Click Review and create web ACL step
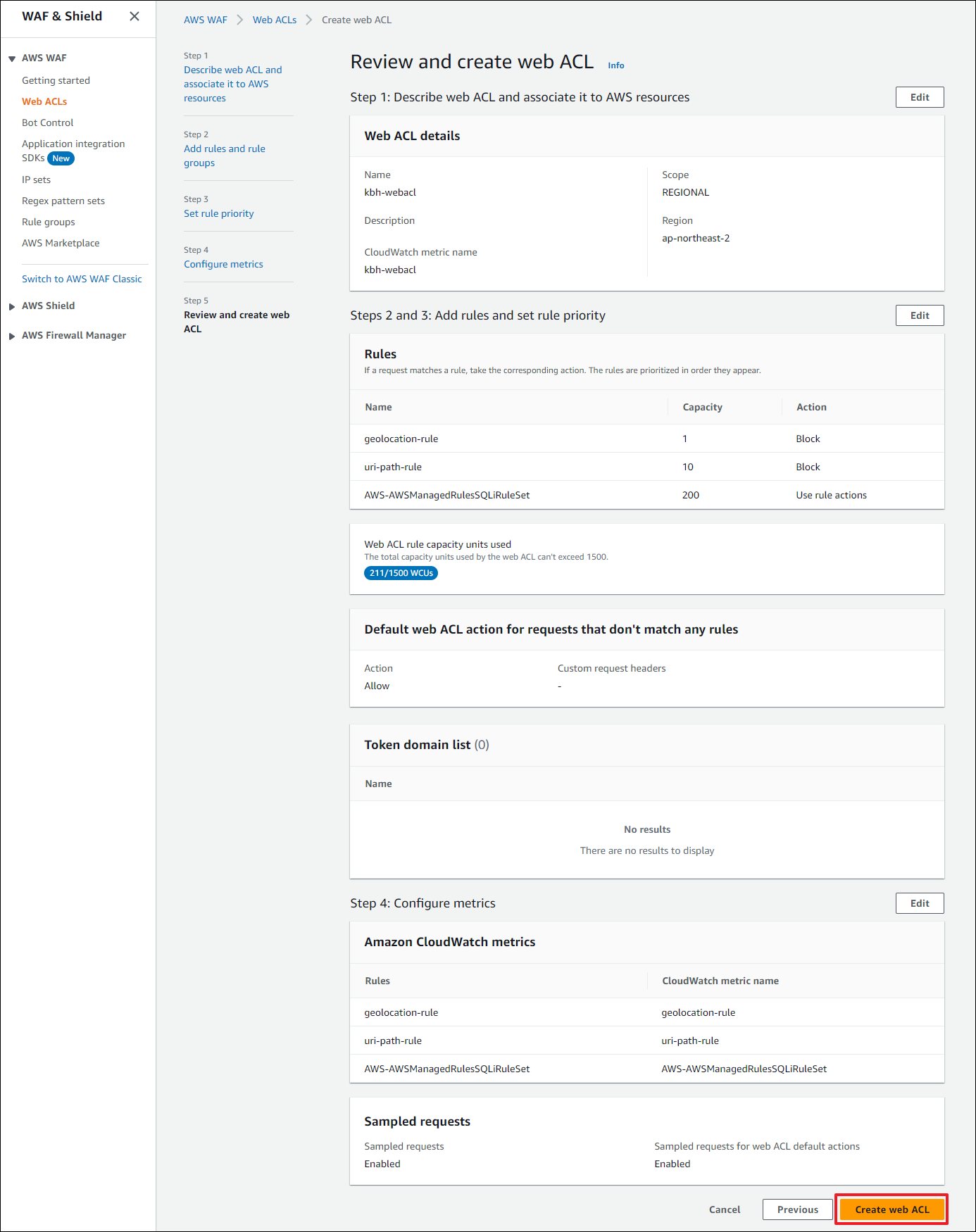 pyautogui.click(x=237, y=322)
